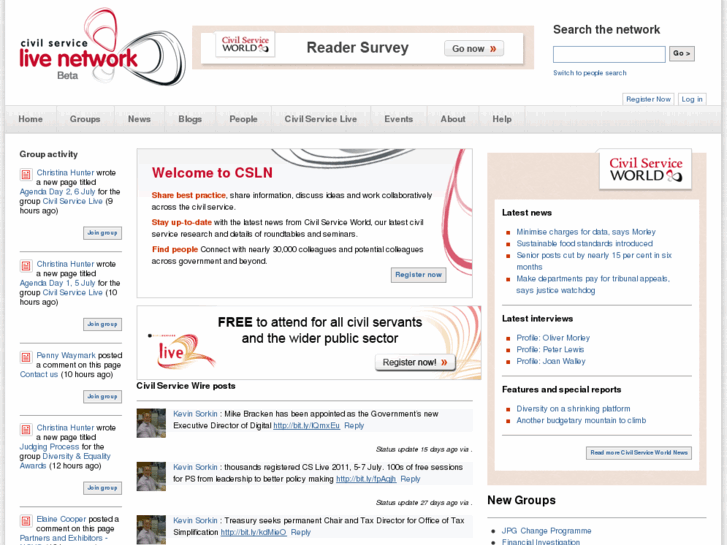
Task: Join group for Judging Process activity
Action: point(102,488)
